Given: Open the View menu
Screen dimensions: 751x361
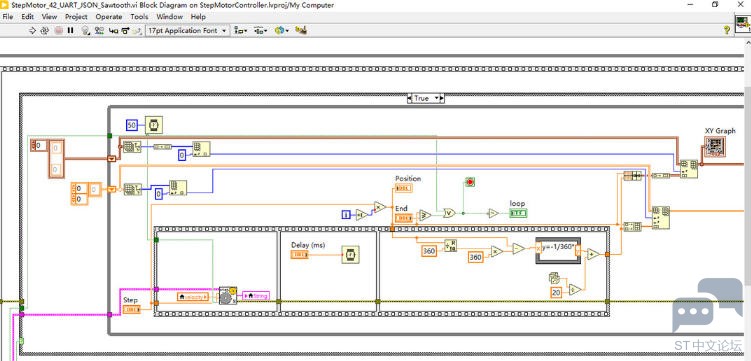Looking at the screenshot, I should click(49, 16).
